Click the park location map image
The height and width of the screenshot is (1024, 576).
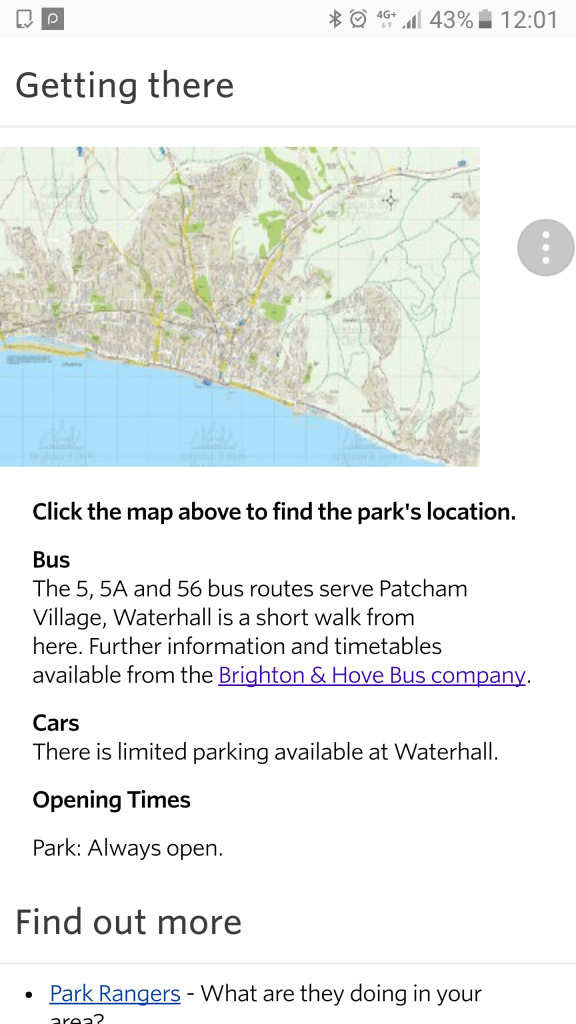tap(240, 307)
